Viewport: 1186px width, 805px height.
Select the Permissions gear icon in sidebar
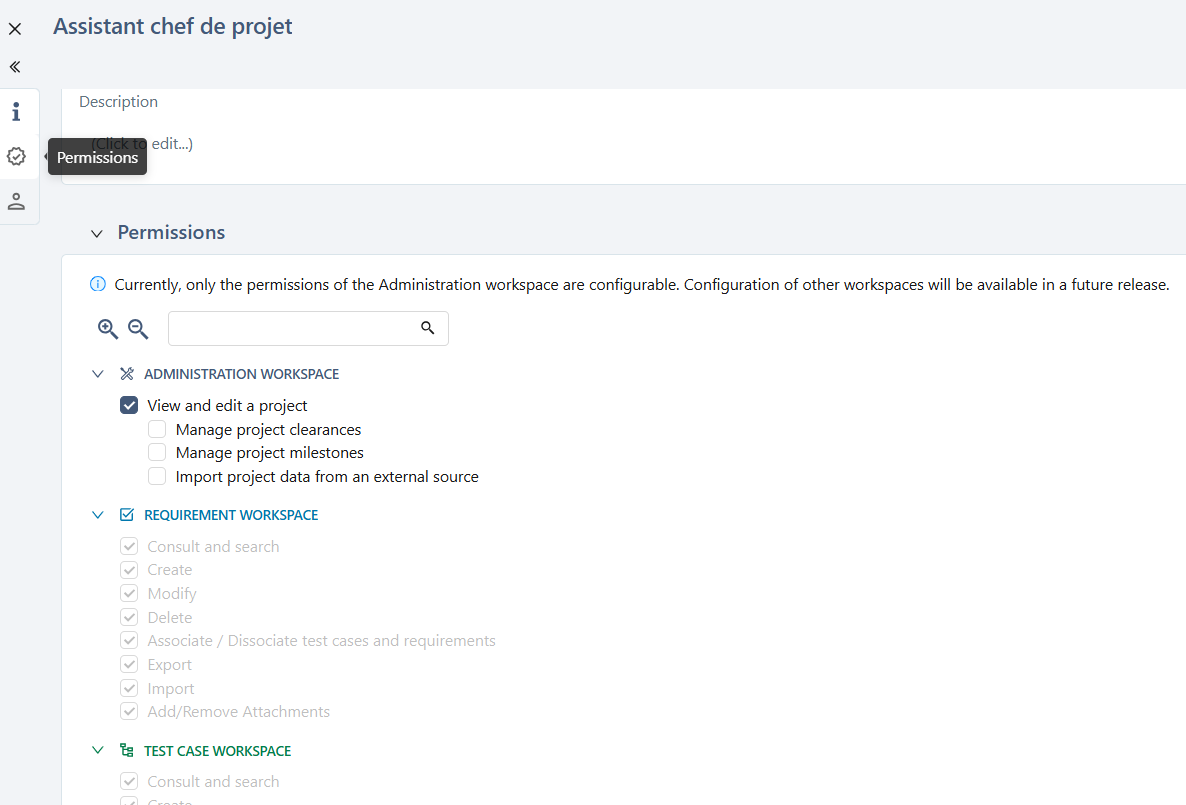click(16, 156)
